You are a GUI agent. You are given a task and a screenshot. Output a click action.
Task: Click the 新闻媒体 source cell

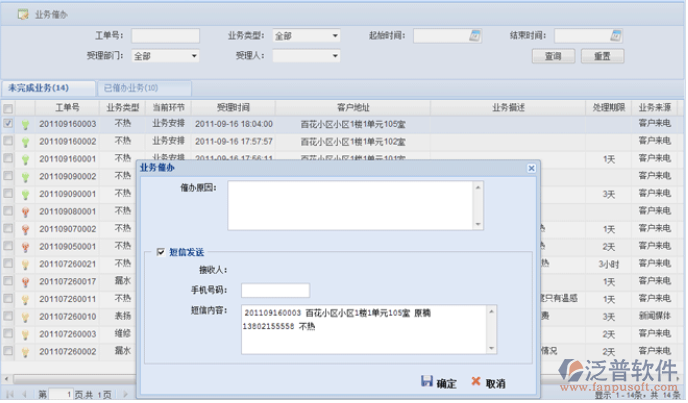click(x=655, y=317)
